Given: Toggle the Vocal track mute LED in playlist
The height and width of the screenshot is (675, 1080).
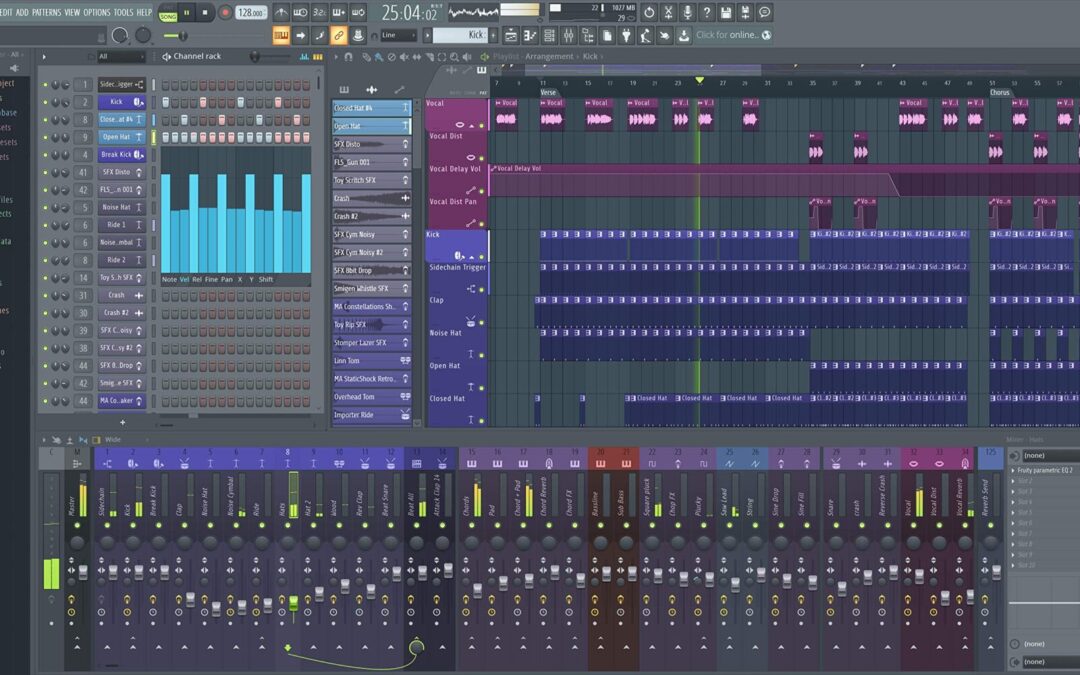Looking at the screenshot, I should coord(481,126).
